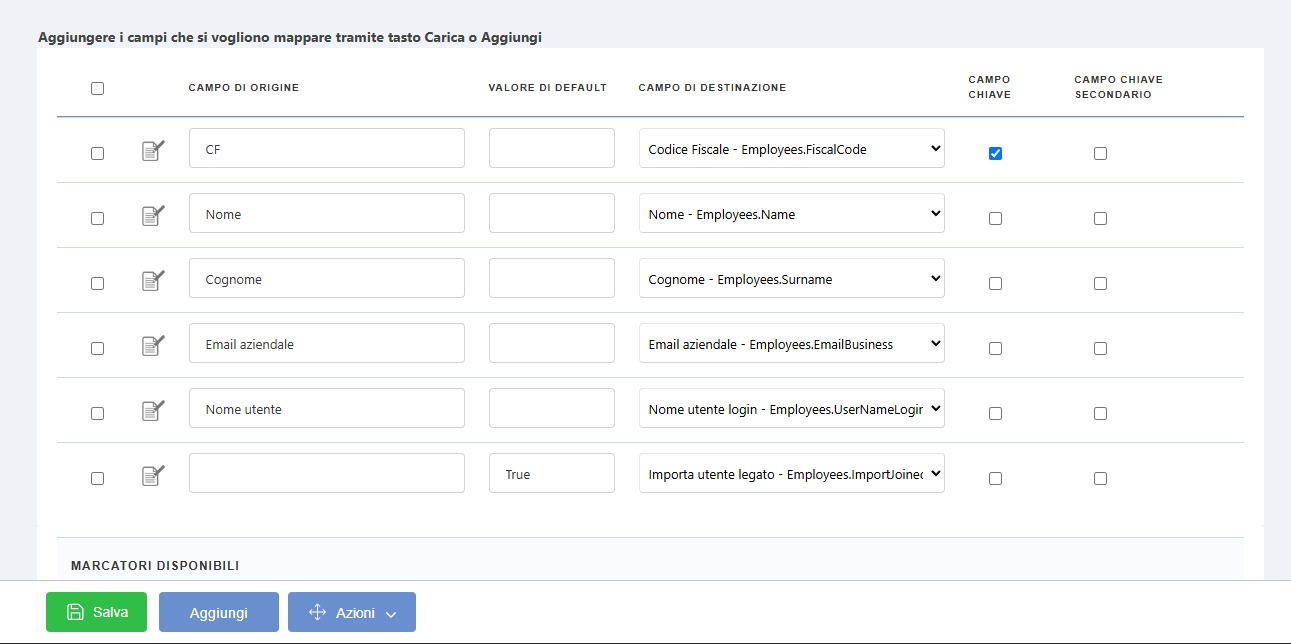Screen dimensions: 1291x644
Task: Click the Campo di Destinazione column header
Action: pos(712,88)
